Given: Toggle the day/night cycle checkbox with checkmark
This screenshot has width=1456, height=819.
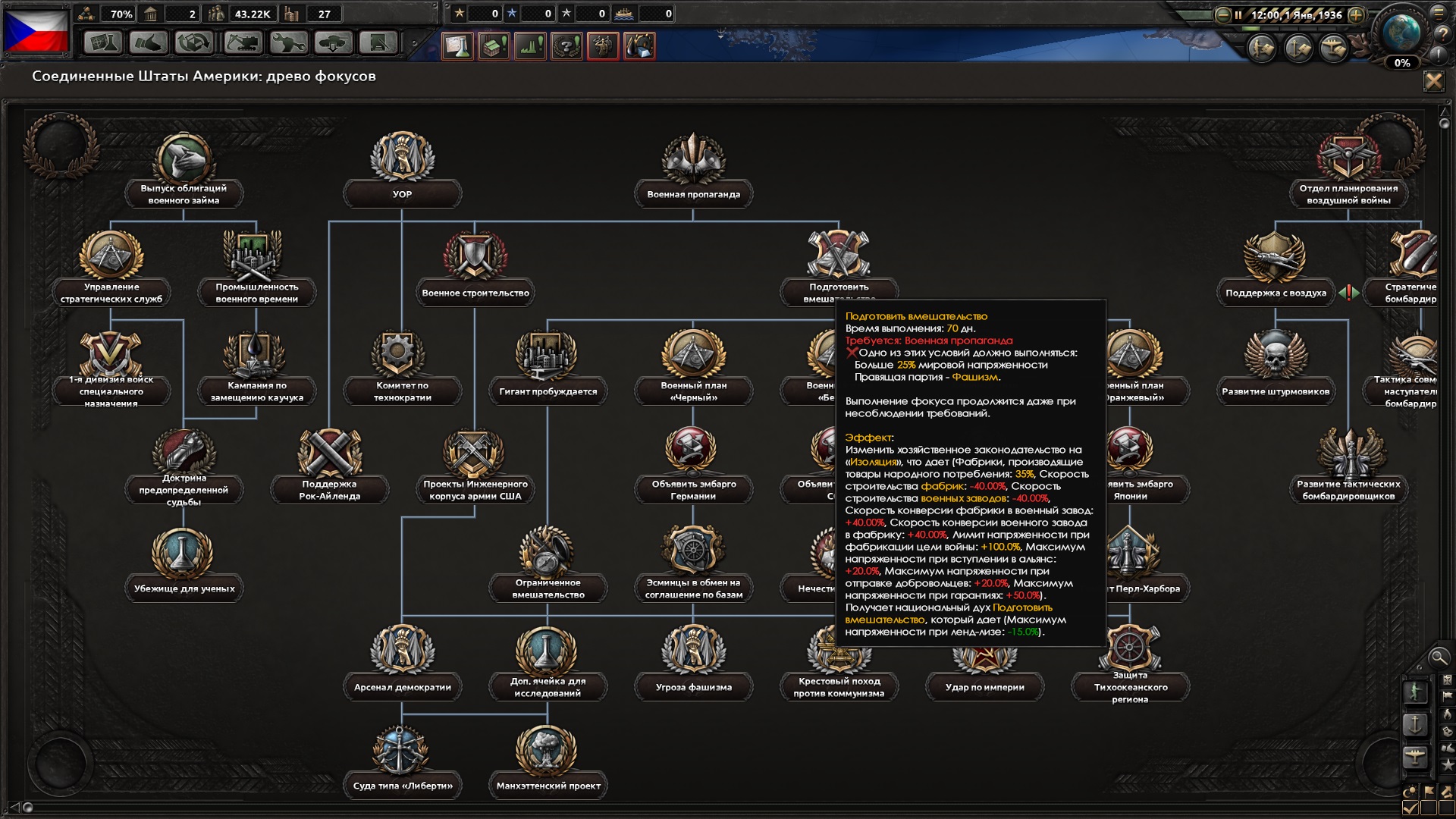Looking at the screenshot, I should coord(1410,808).
